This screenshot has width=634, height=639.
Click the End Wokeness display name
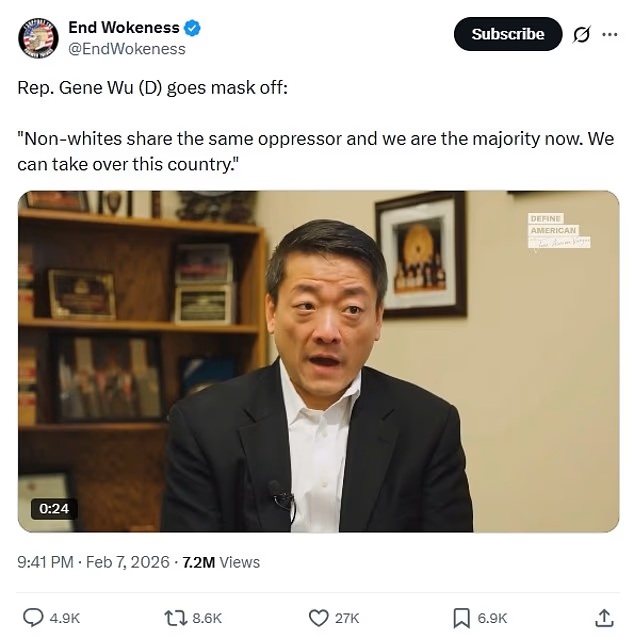coord(124,28)
